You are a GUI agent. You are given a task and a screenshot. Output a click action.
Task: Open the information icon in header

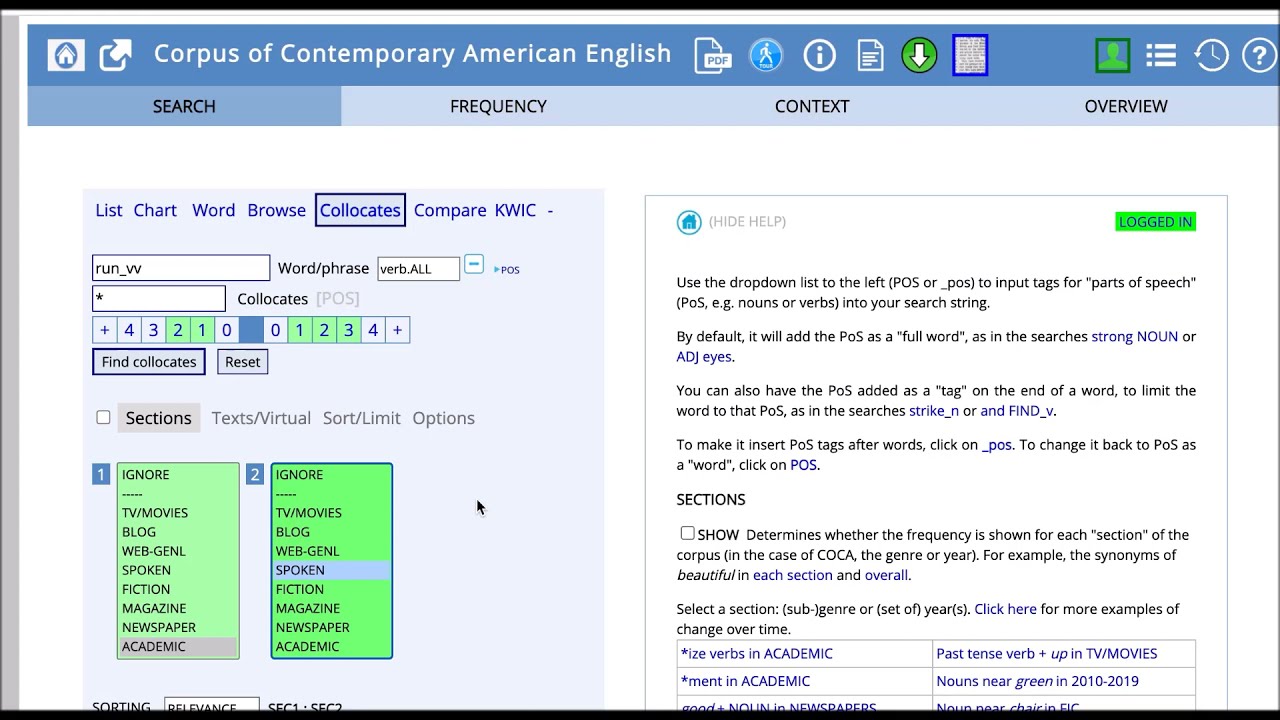819,55
